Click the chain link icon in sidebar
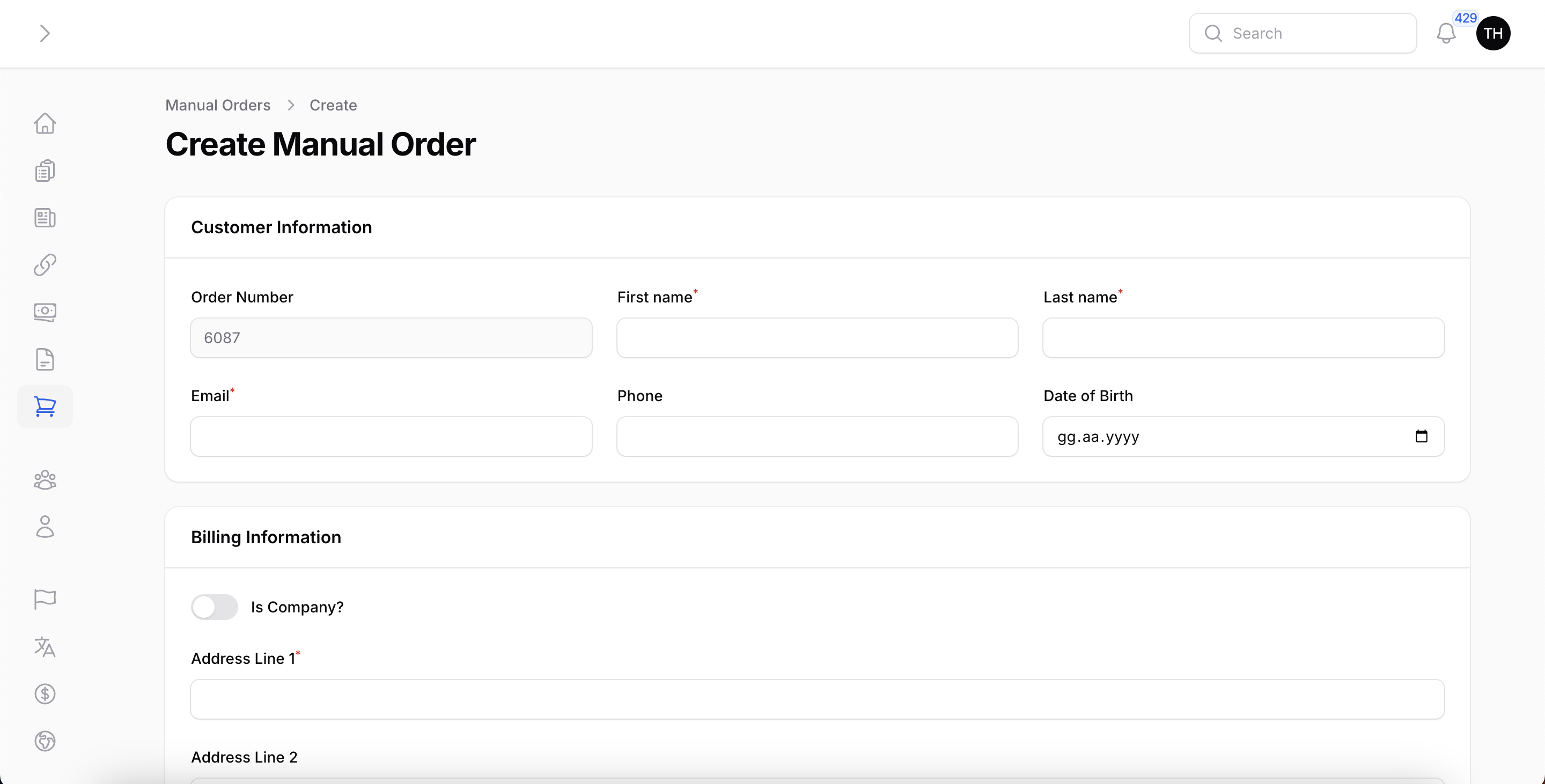 pyautogui.click(x=45, y=265)
